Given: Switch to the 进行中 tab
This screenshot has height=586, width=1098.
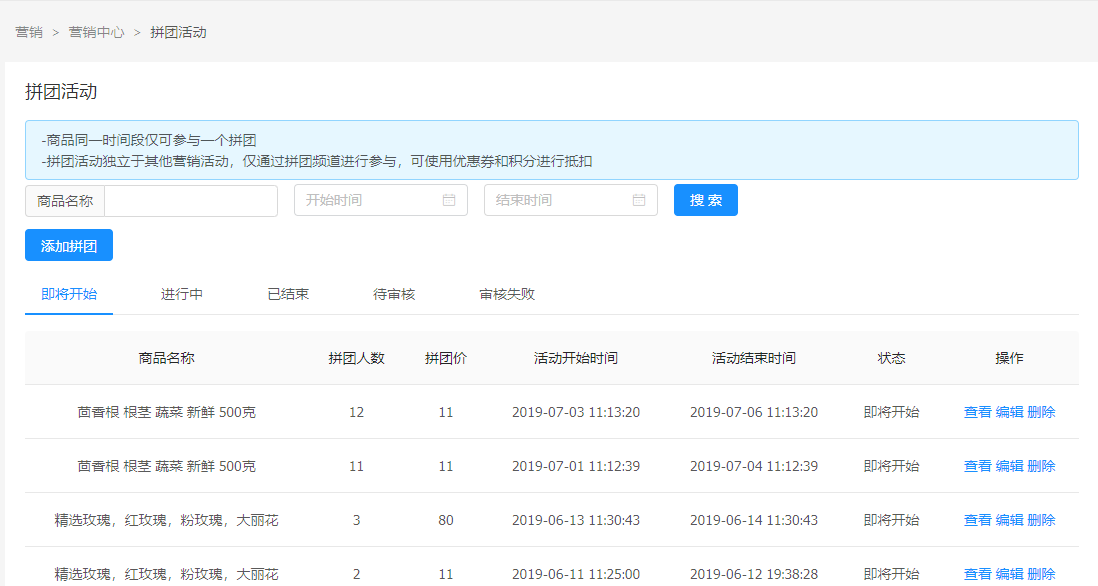Looking at the screenshot, I should [182, 294].
